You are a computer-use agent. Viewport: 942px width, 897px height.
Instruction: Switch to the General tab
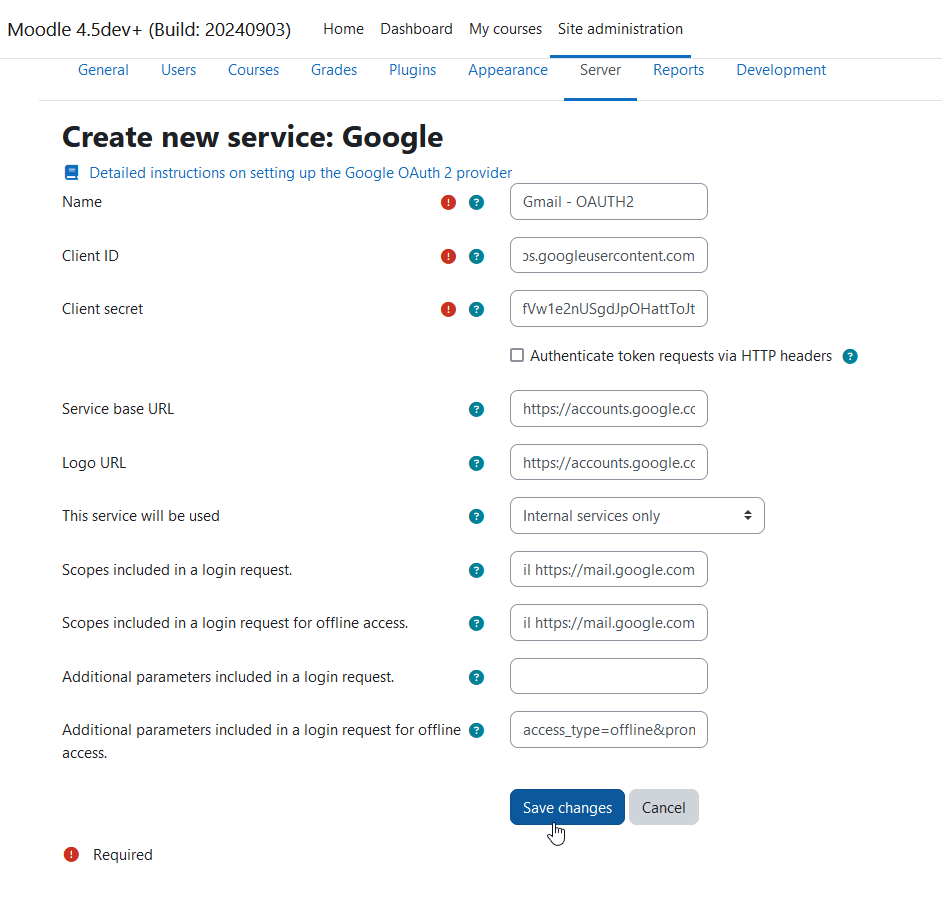point(103,70)
